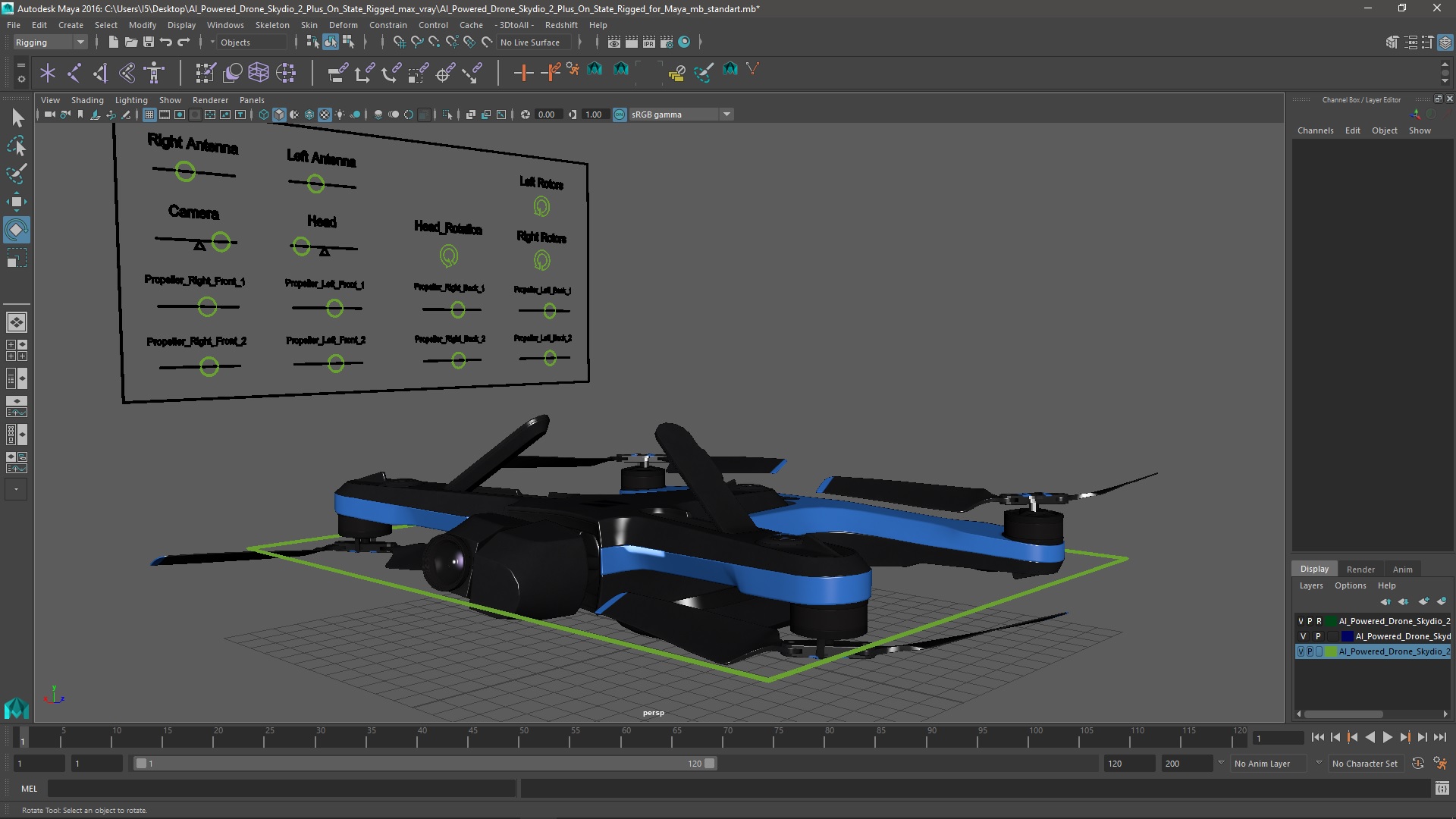Screen dimensions: 1456x819
Task: Select the Human IK skeleton icon
Action: 155,73
